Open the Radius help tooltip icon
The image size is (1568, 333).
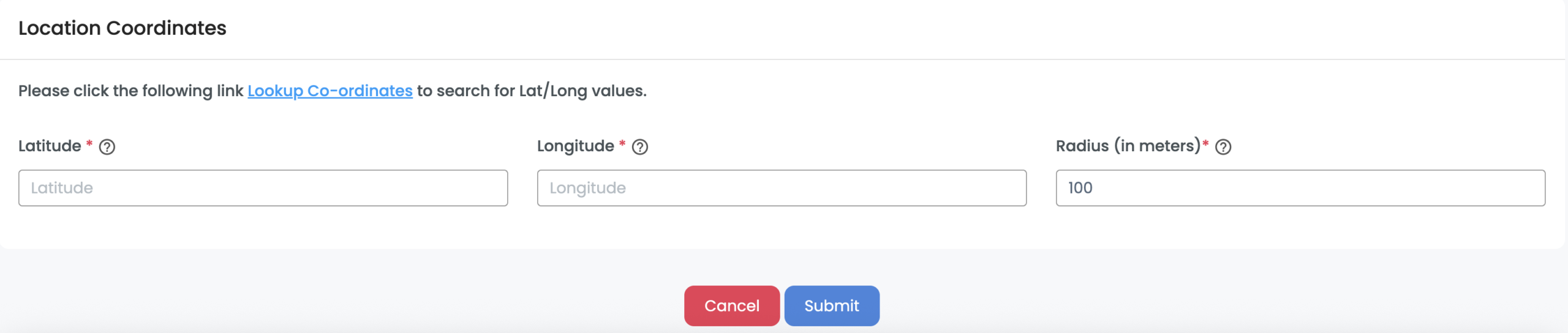[x=1223, y=147]
